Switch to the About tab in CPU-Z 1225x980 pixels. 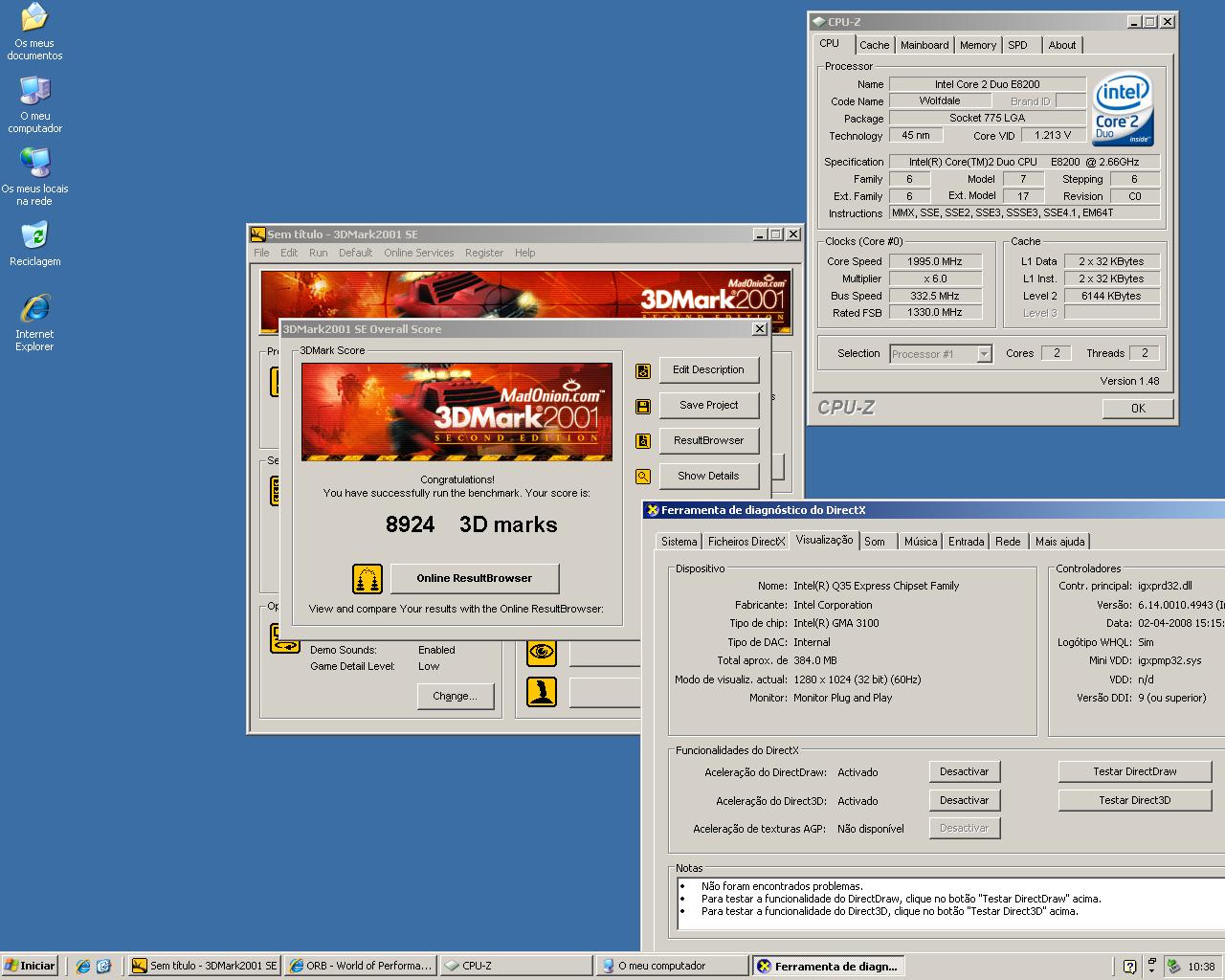(1062, 45)
